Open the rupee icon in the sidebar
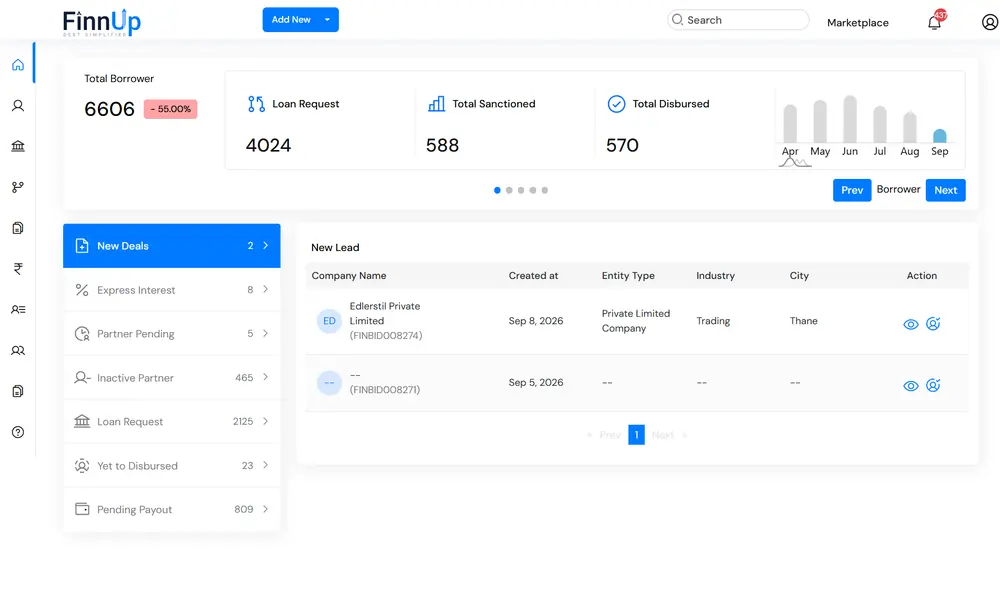1000x610 pixels. point(18,269)
